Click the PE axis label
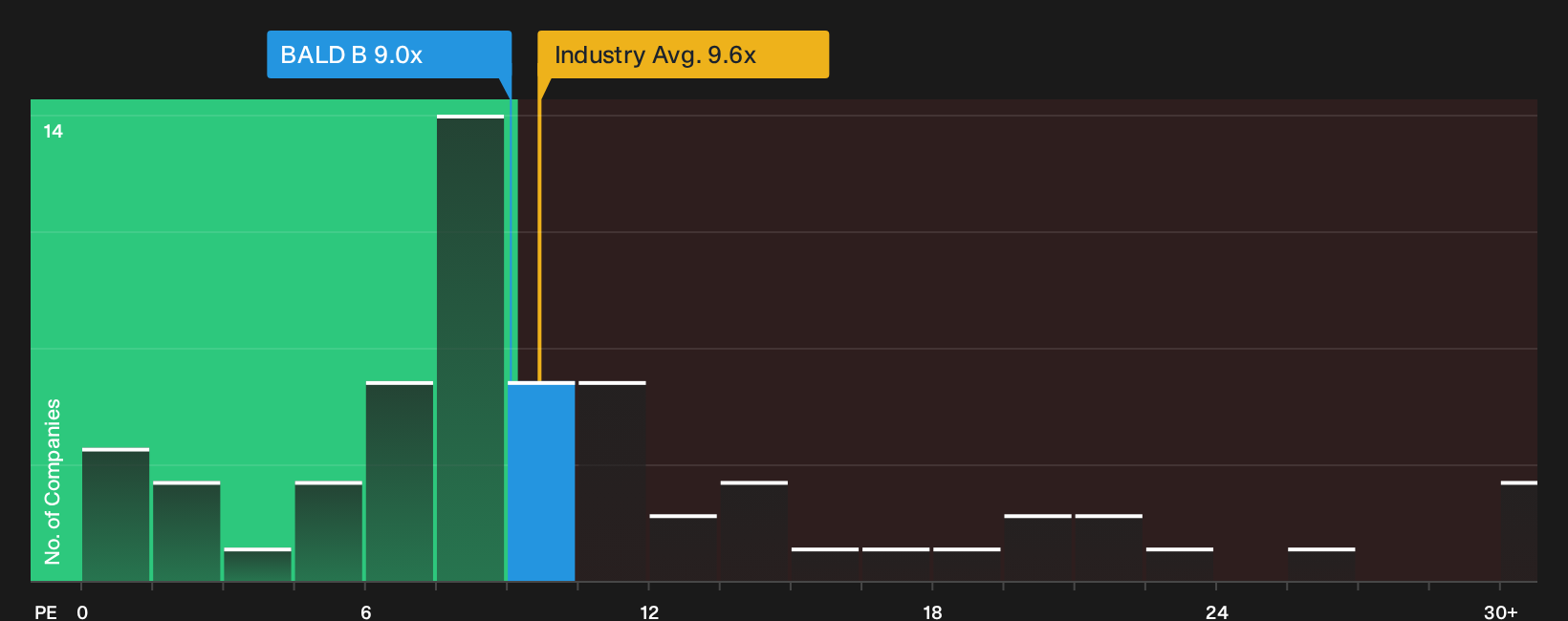The height and width of the screenshot is (621, 1568). point(46,612)
